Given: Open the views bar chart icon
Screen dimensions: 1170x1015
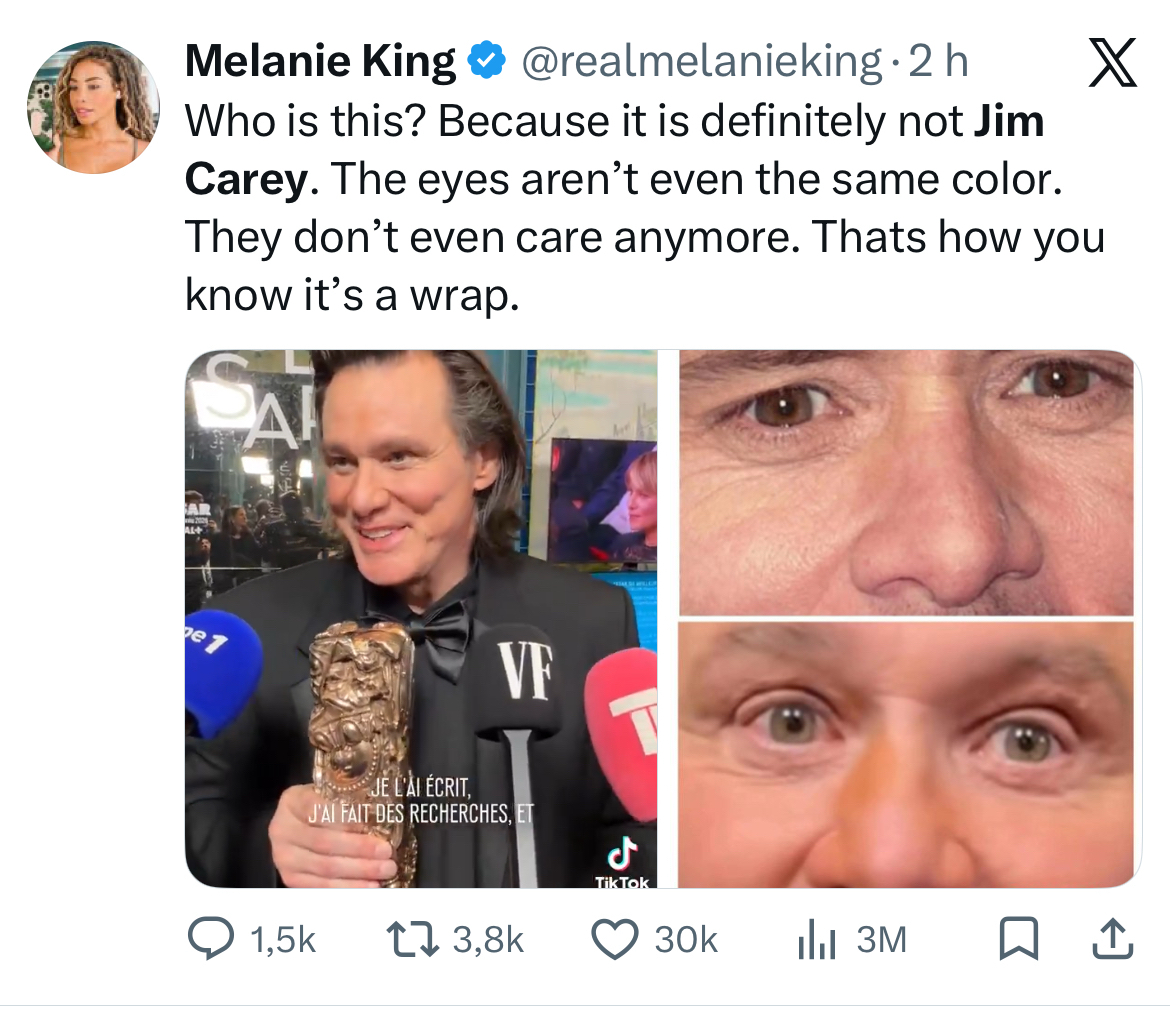Looking at the screenshot, I should click(x=815, y=939).
